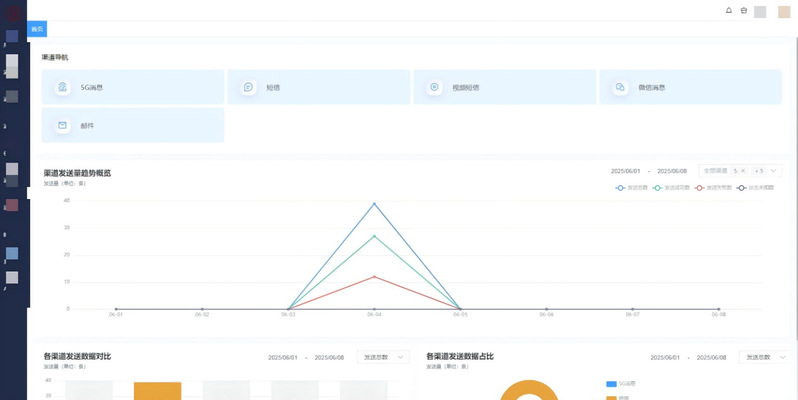
Task: Toggle the 发送总数 legend series in trend chart
Action: point(632,187)
